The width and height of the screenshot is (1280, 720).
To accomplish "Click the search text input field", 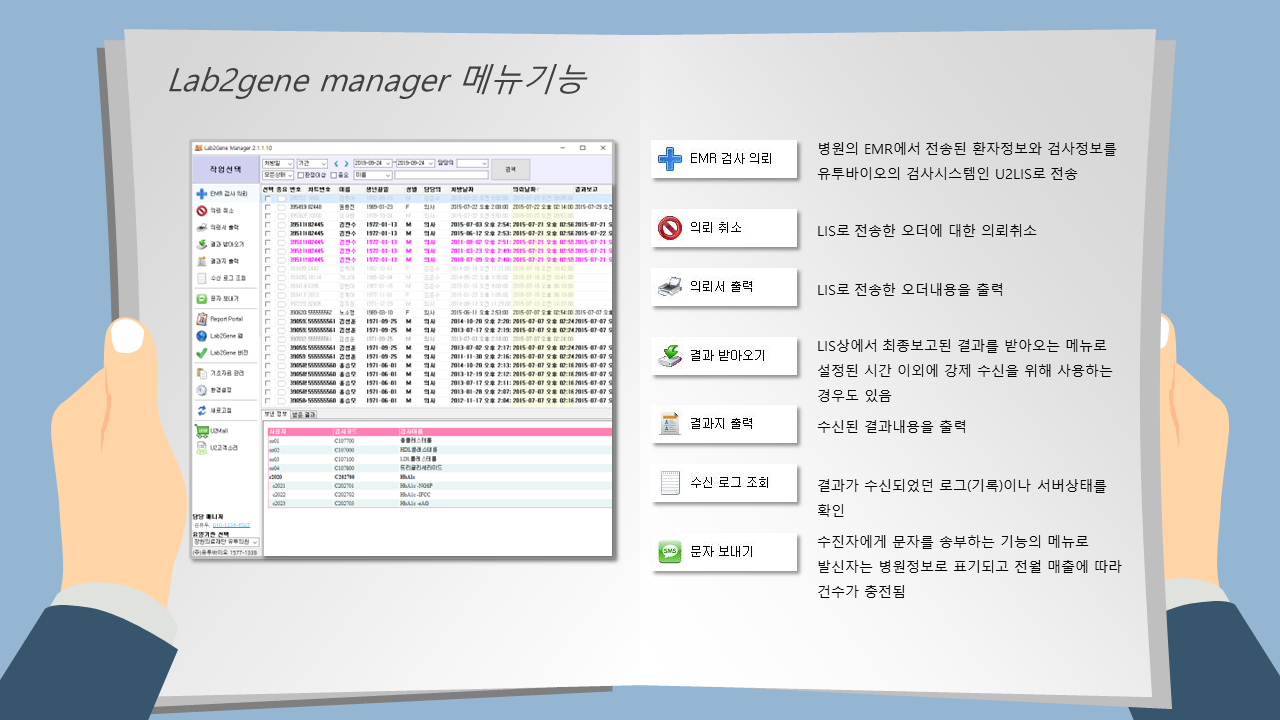I will click(441, 174).
